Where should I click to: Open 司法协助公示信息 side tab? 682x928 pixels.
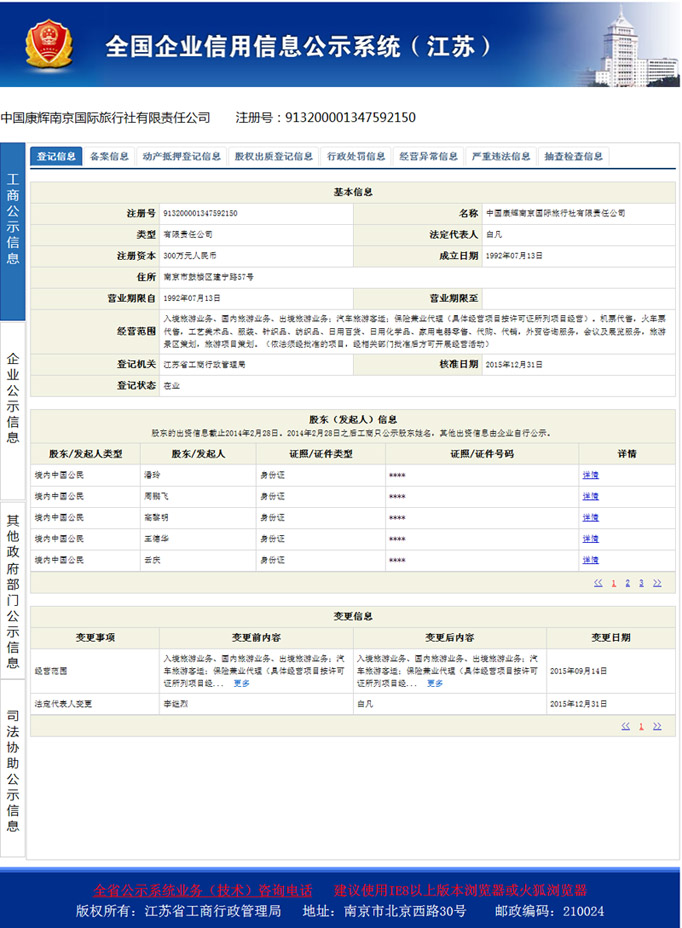tap(12, 768)
